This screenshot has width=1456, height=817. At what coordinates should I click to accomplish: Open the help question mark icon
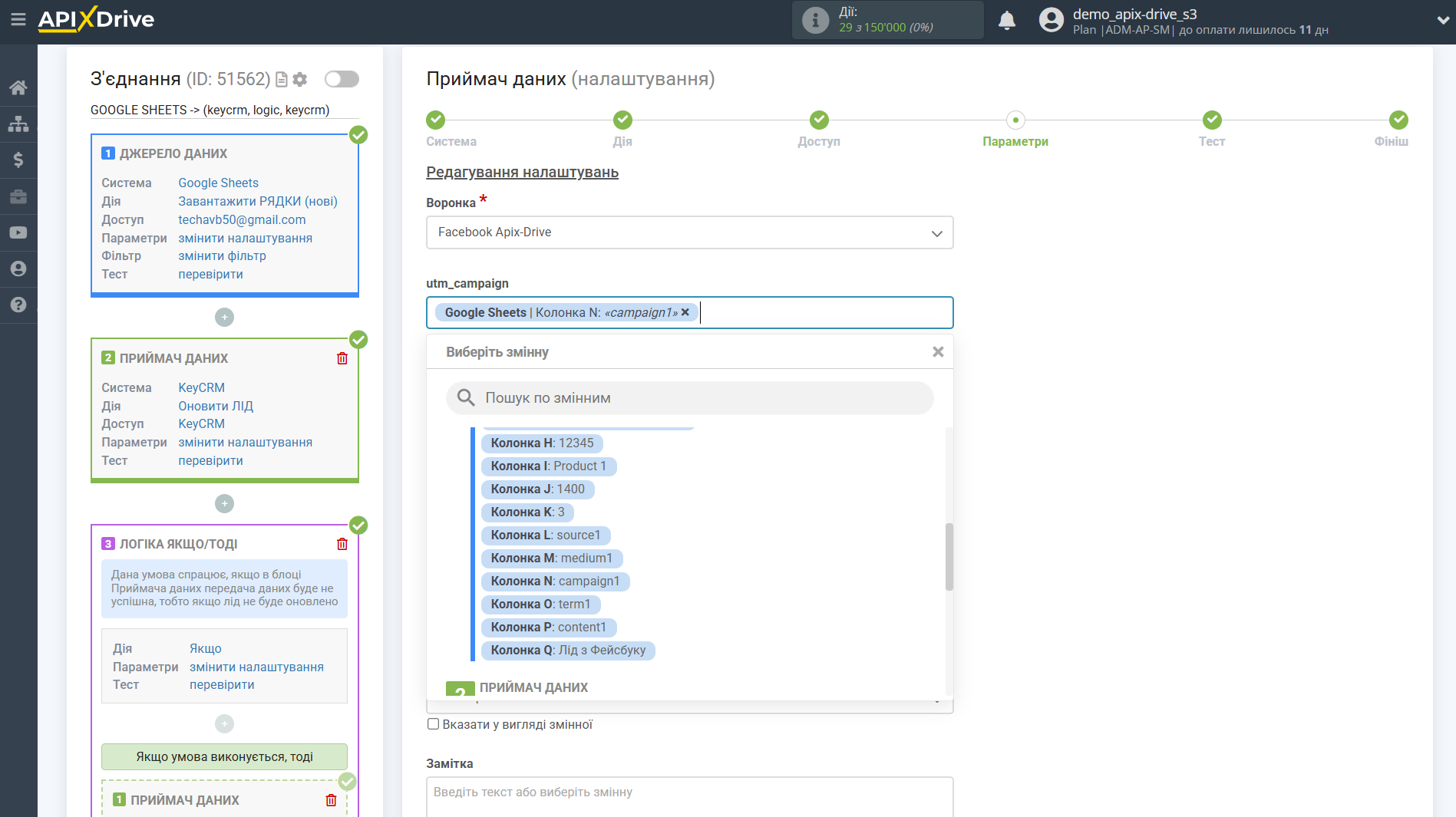18,305
